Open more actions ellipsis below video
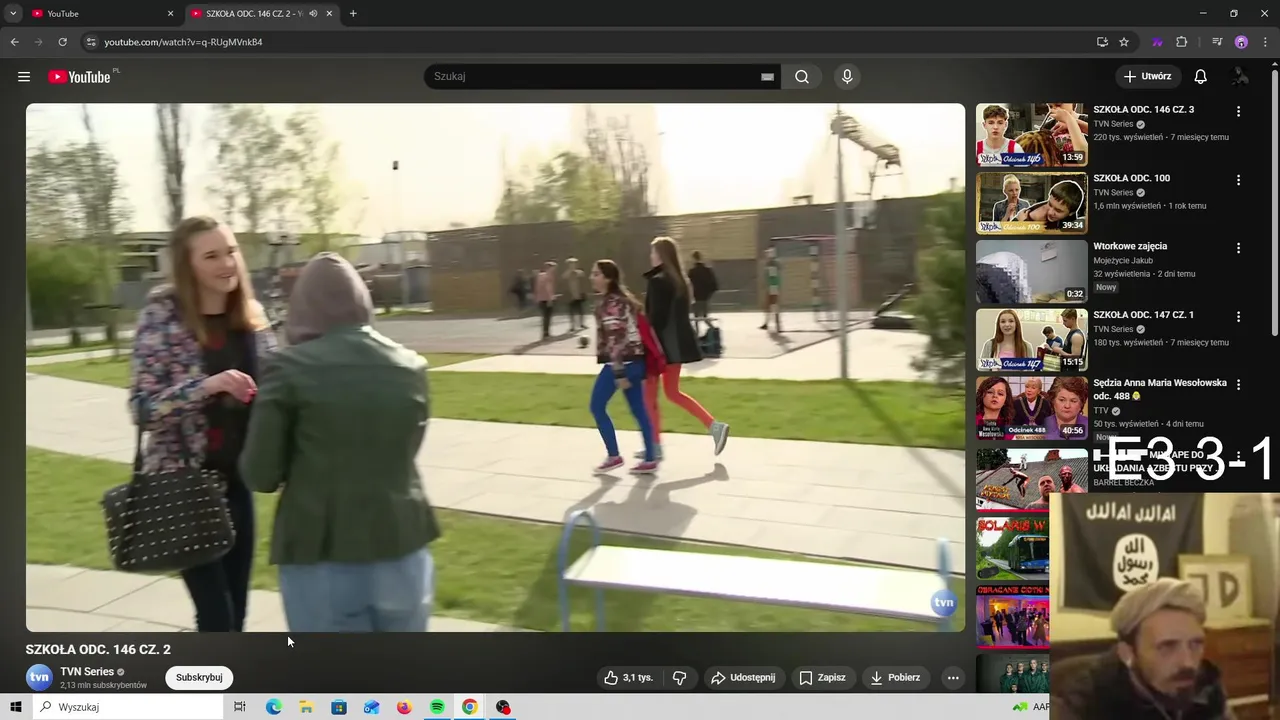Image resolution: width=1280 pixels, height=720 pixels. click(953, 677)
